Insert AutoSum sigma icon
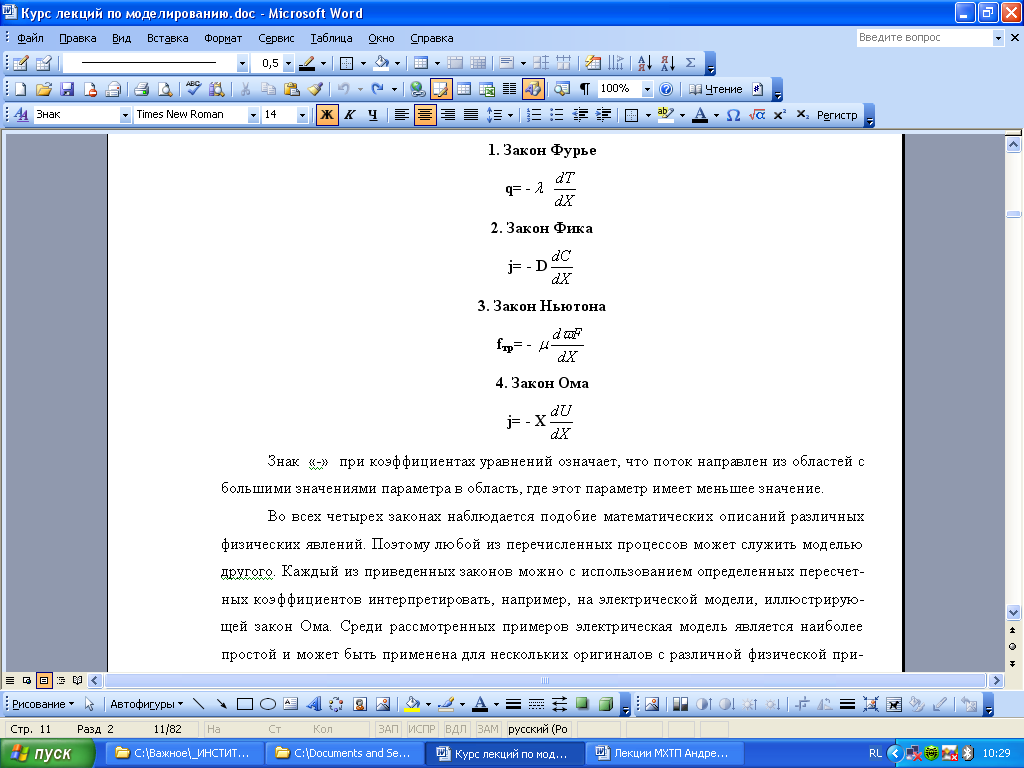This screenshot has height=768, width=1024. coord(690,63)
